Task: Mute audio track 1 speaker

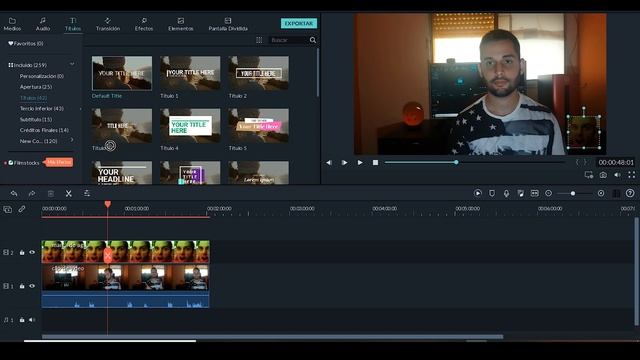Action: [x=32, y=320]
